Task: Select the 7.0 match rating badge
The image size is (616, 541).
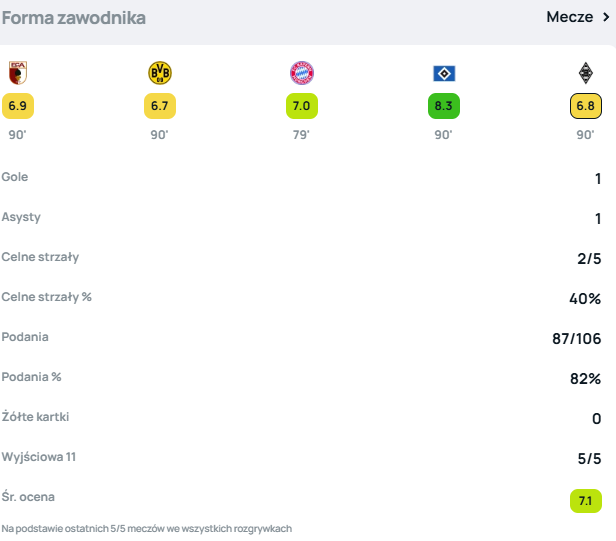Action: tap(301, 105)
